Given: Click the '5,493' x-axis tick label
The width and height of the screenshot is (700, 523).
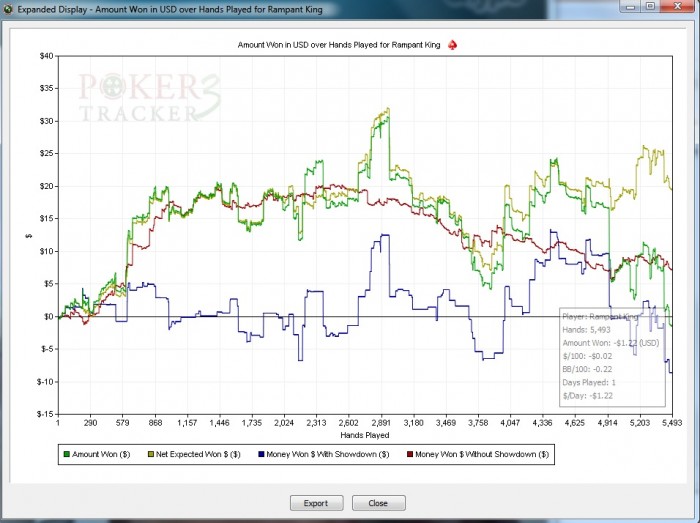Looking at the screenshot, I should coord(671,422).
